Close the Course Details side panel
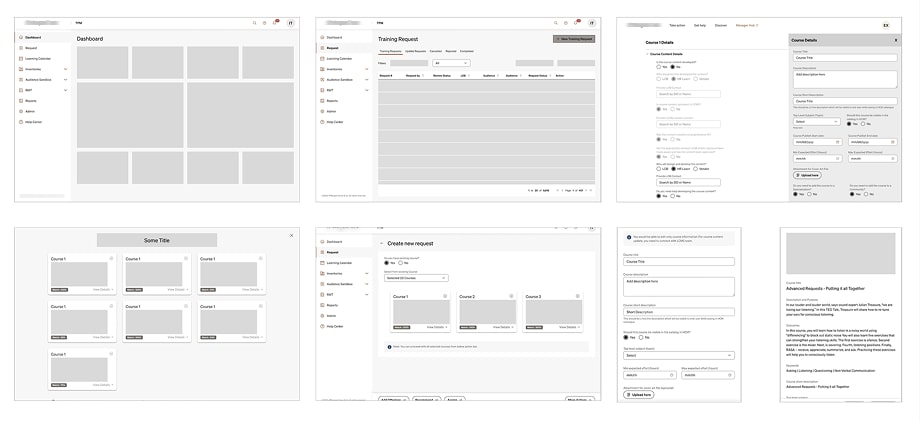 pos(895,40)
